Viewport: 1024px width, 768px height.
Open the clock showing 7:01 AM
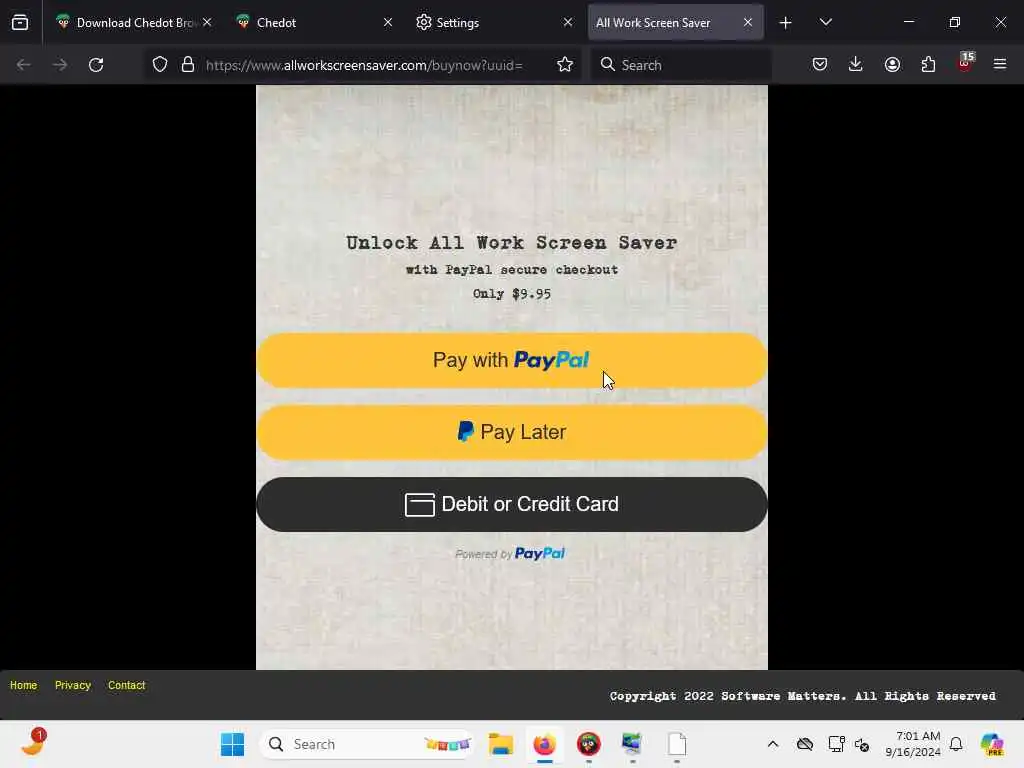point(912,744)
